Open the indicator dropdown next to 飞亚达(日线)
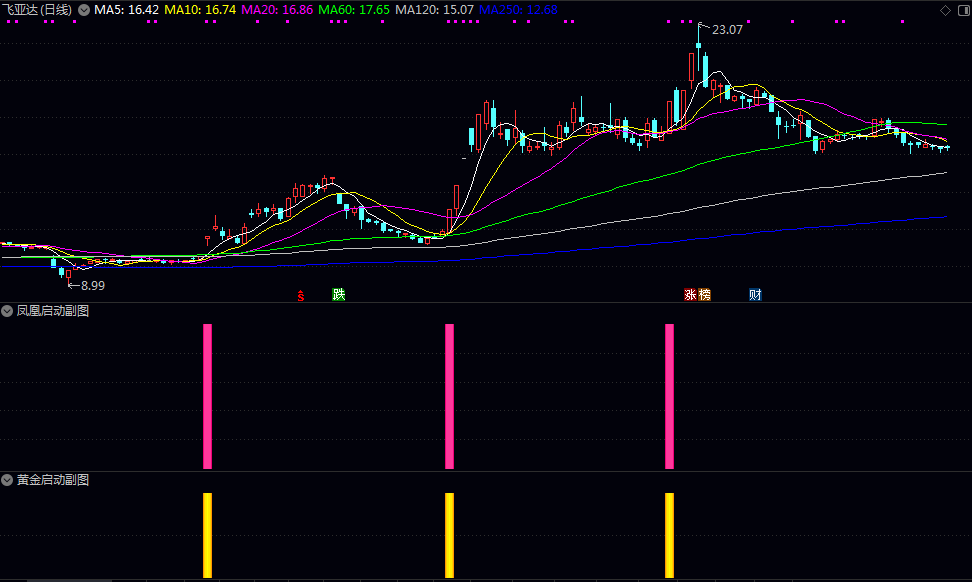Viewport: 972px width, 582px height. pos(84,10)
